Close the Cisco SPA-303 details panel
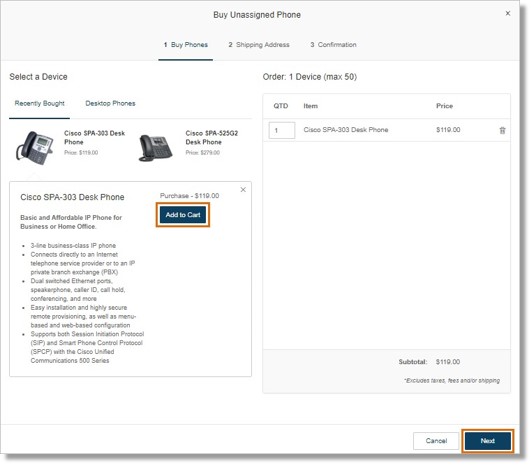The width and height of the screenshot is (531, 465). (243, 190)
